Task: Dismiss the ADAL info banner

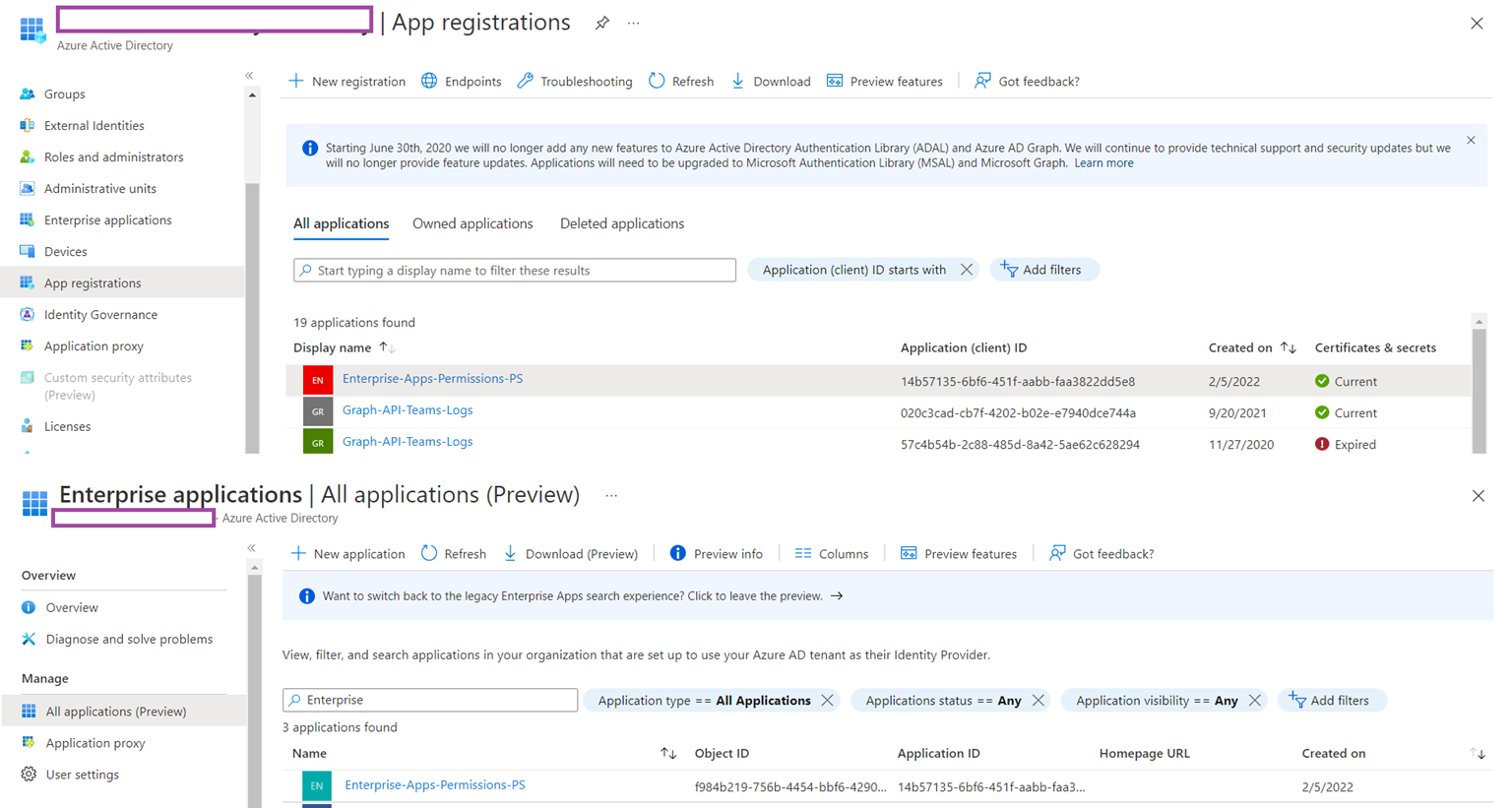Action: (x=1471, y=141)
